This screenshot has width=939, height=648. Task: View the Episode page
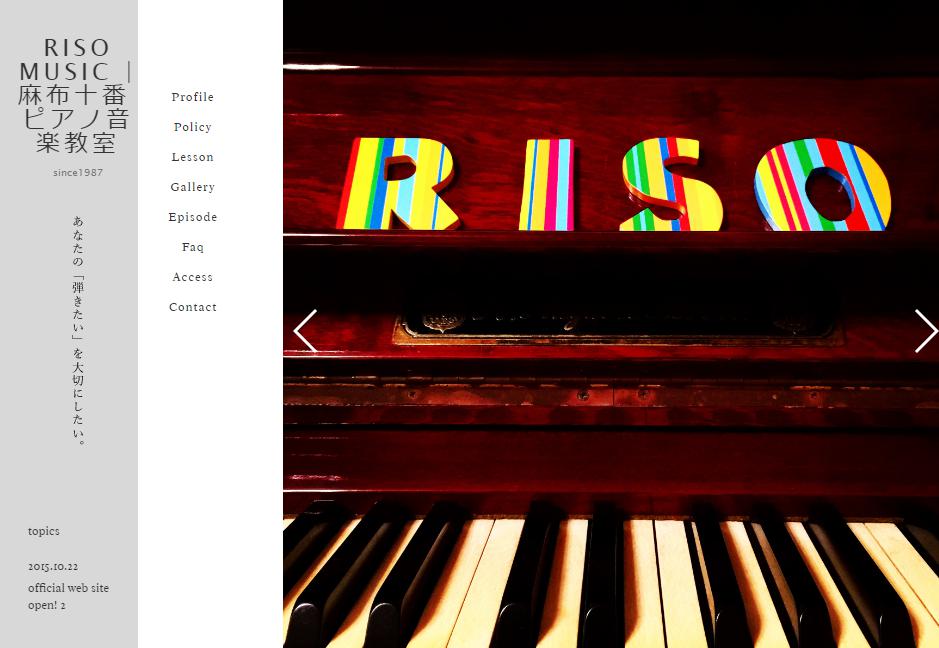pos(192,217)
